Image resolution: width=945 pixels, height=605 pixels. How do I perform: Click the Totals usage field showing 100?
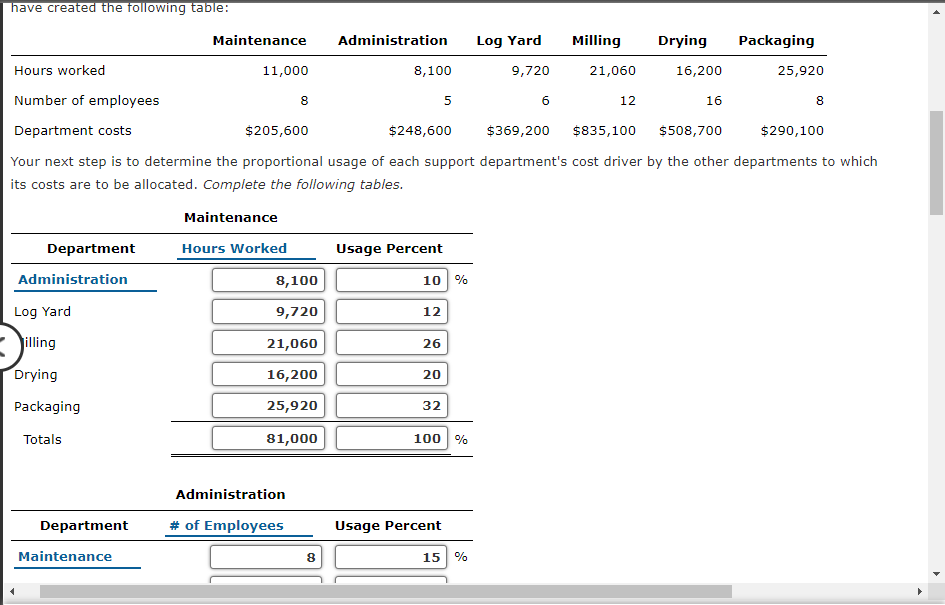pyautogui.click(x=391, y=437)
